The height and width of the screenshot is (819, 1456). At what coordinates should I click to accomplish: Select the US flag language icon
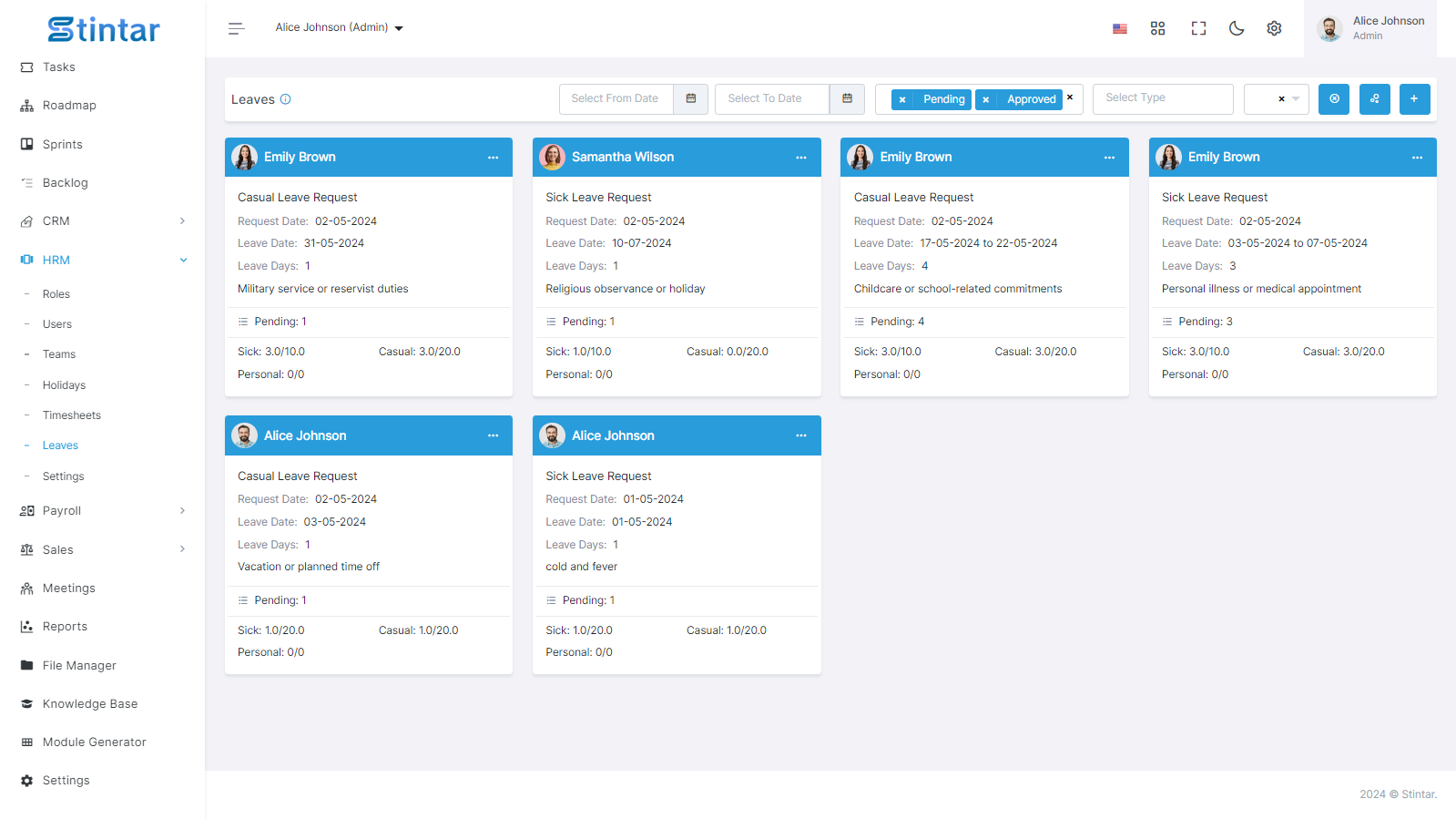(x=1120, y=29)
